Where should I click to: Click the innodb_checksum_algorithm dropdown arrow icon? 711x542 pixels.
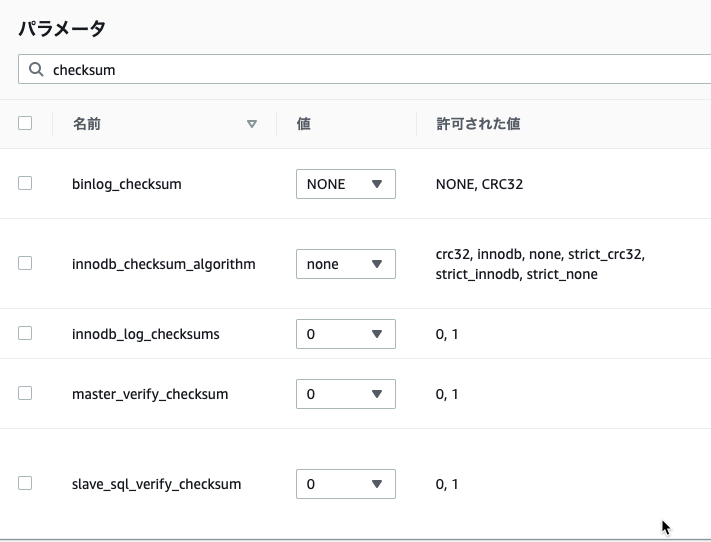pyautogui.click(x=377, y=264)
